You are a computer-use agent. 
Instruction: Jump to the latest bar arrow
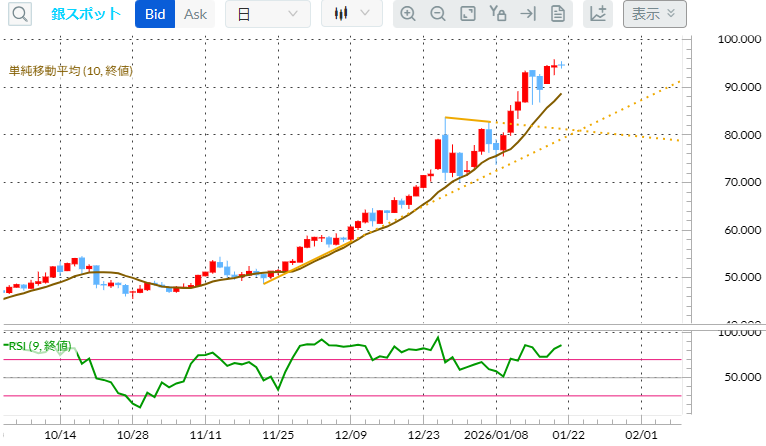528,14
